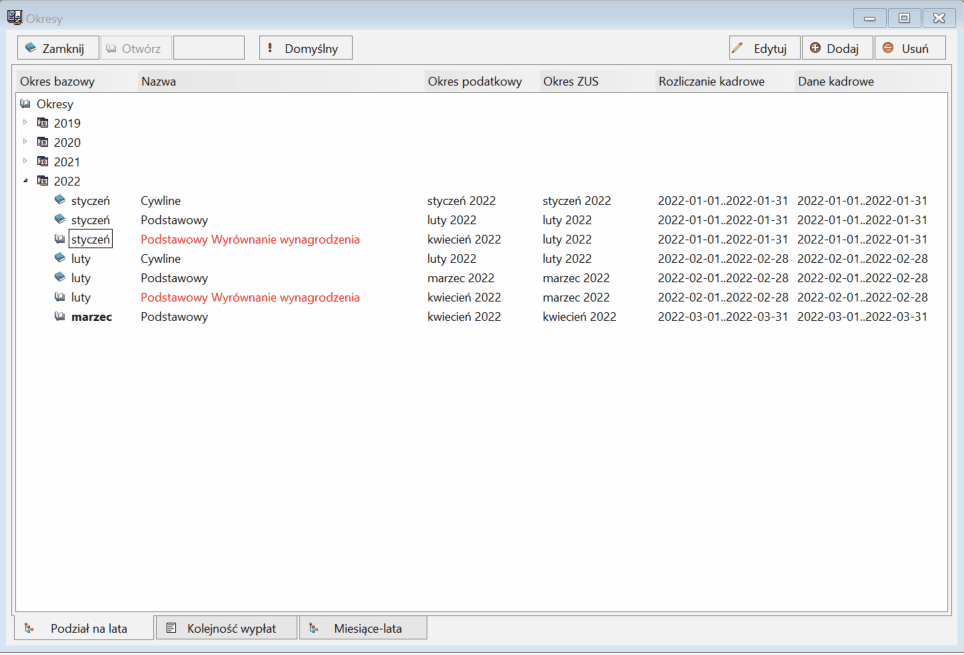Close the Okresy window with the X button
Image resolution: width=964 pixels, height=655 pixels.
point(939,18)
